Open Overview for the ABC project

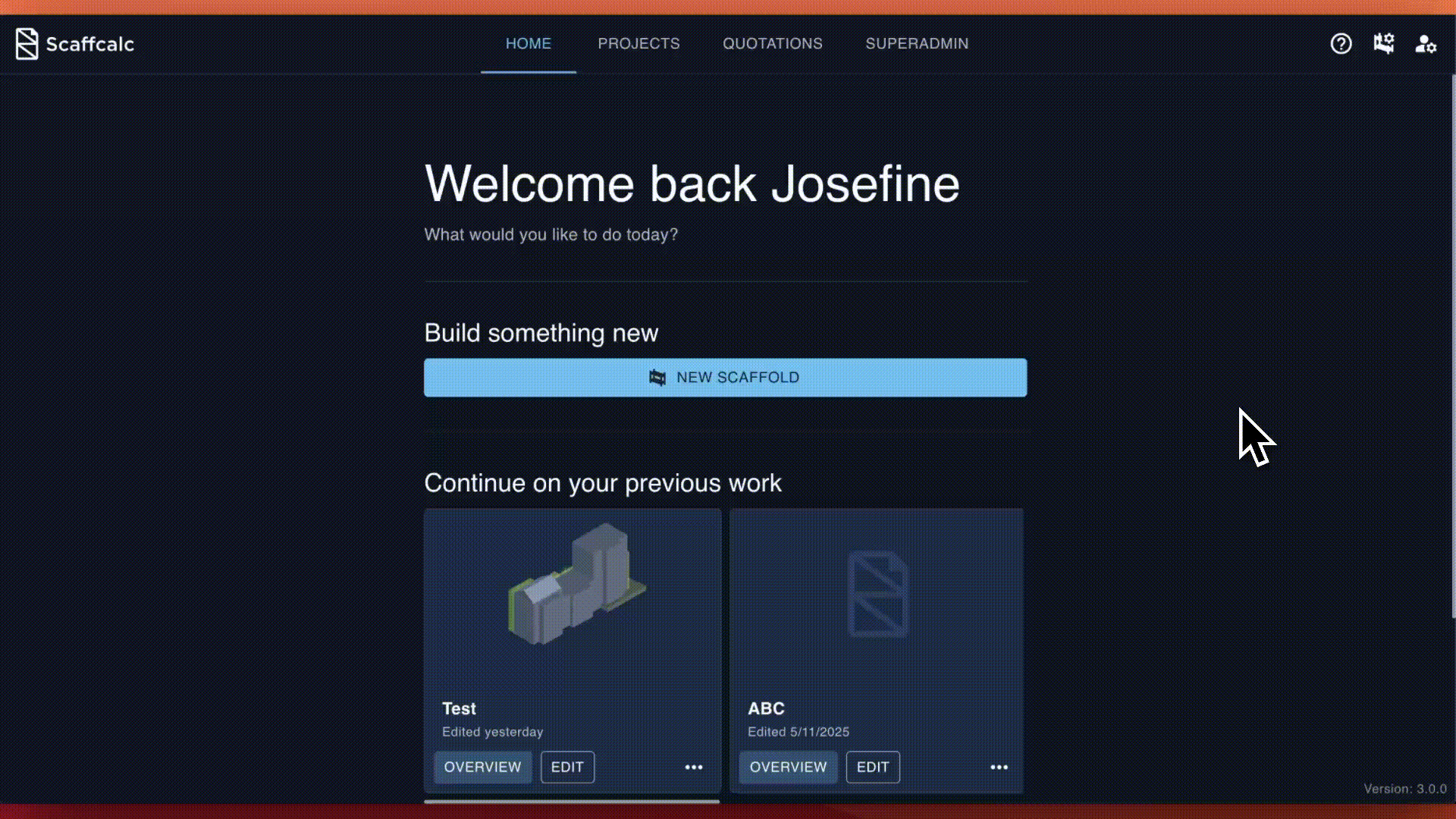point(788,767)
